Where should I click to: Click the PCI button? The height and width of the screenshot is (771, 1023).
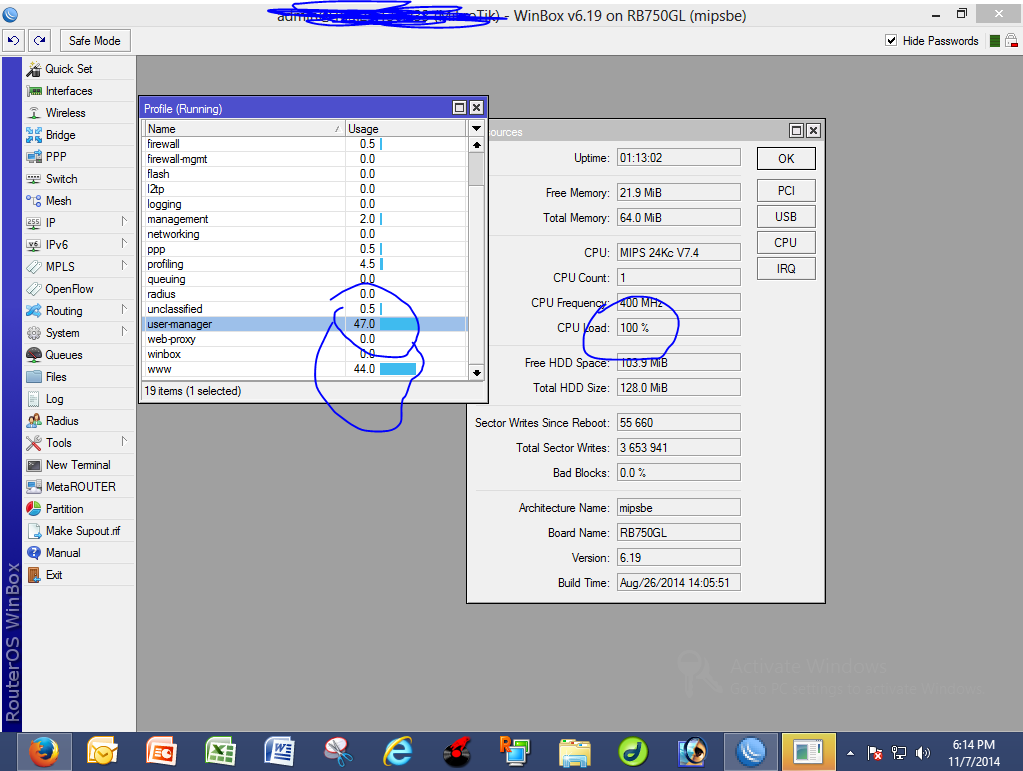click(x=786, y=190)
